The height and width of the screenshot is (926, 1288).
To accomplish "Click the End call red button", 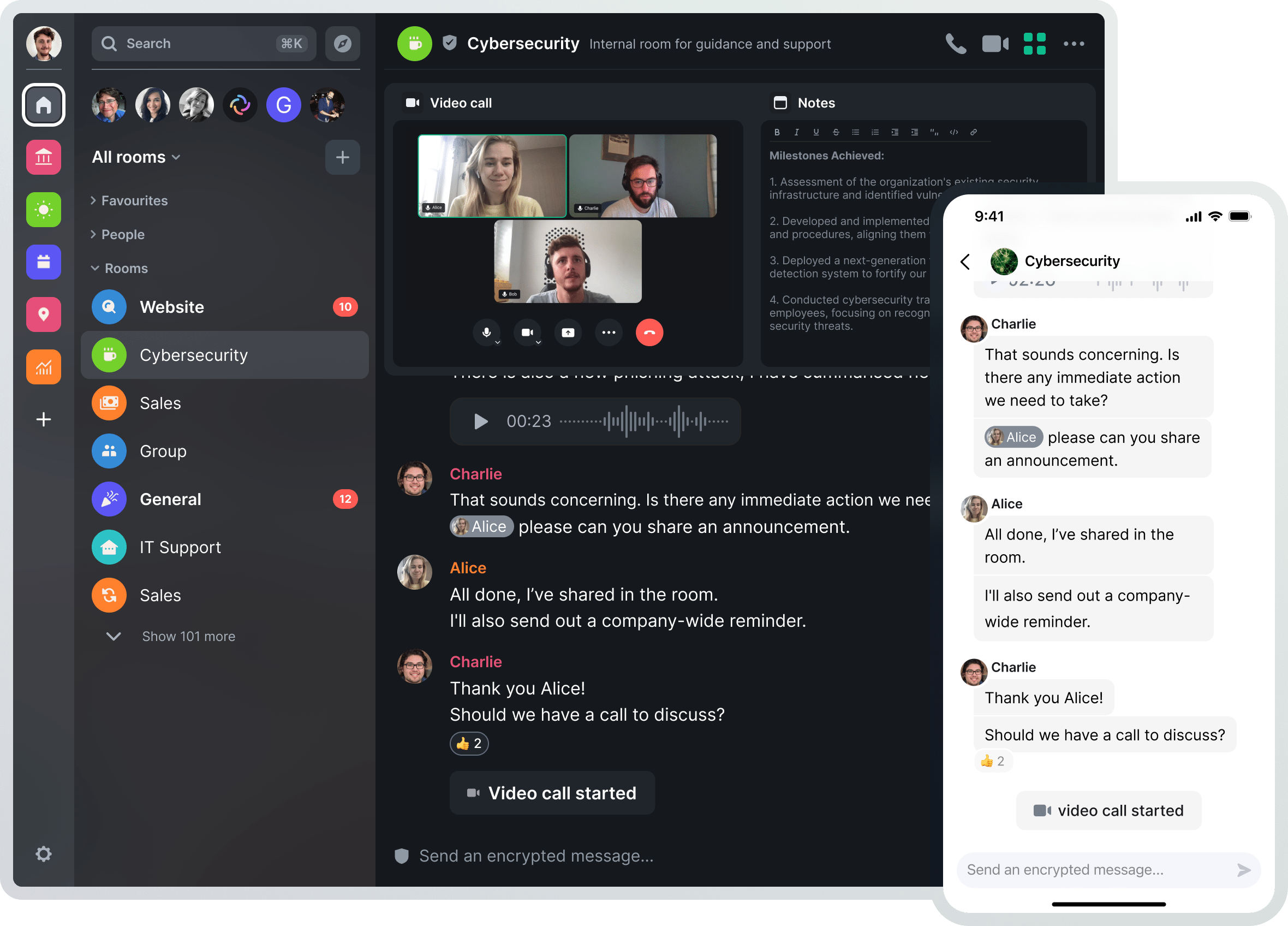I will (x=648, y=332).
